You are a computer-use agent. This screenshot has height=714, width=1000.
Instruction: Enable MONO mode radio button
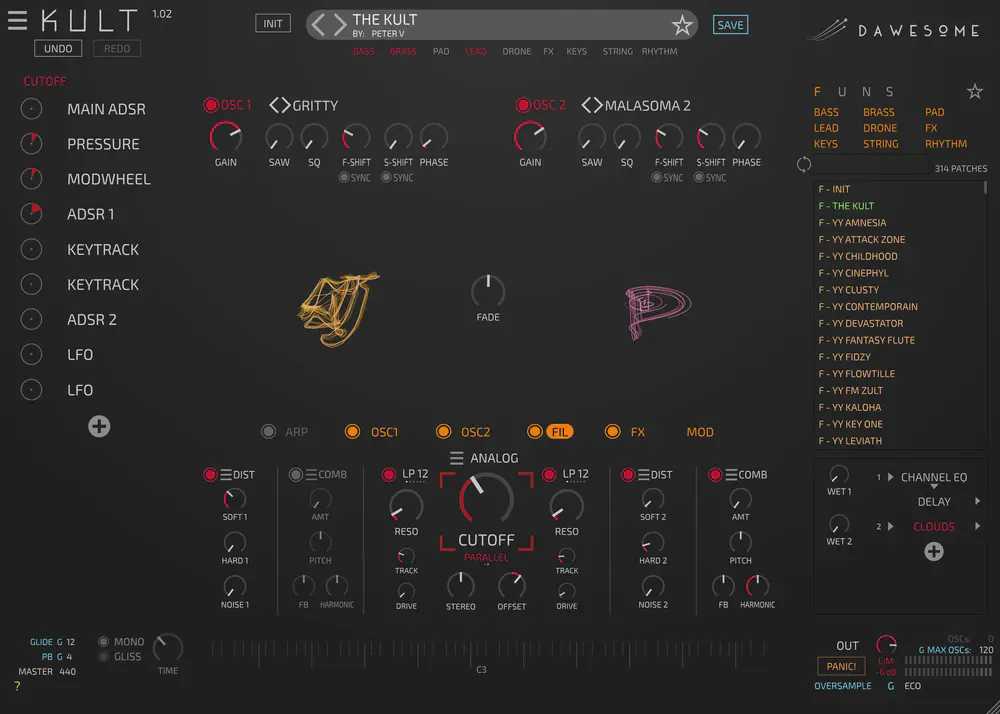[104, 642]
